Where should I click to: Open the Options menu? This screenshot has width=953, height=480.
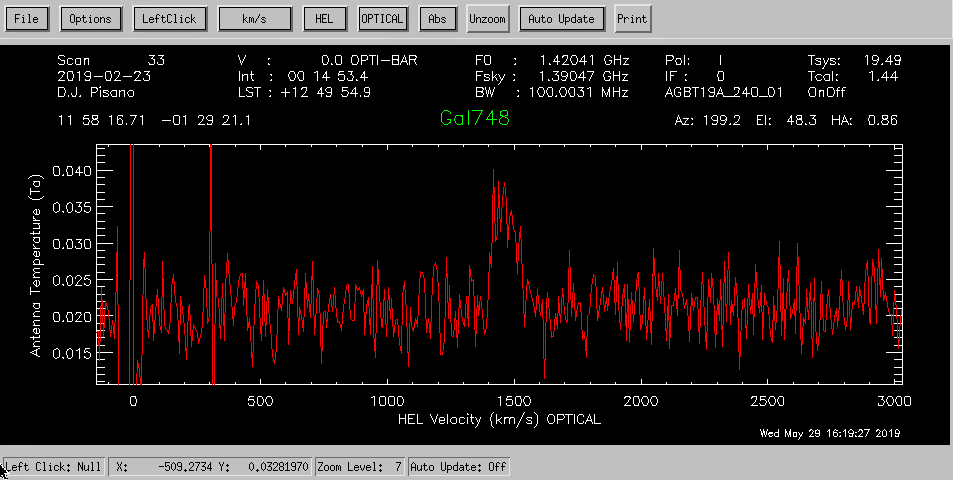tap(90, 19)
